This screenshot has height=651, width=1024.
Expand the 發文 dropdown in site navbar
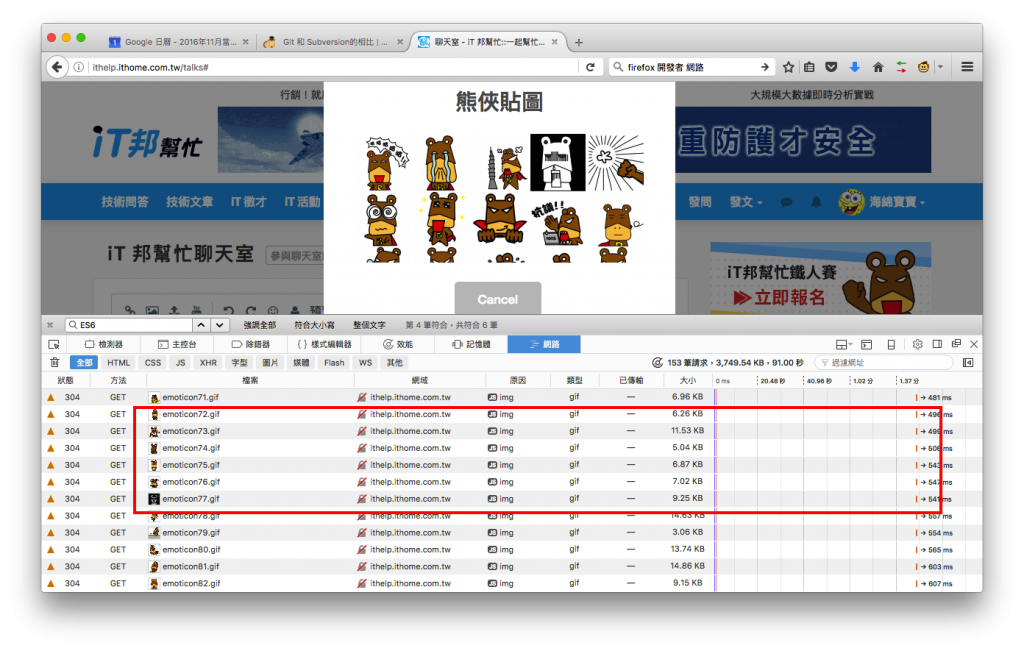(746, 202)
